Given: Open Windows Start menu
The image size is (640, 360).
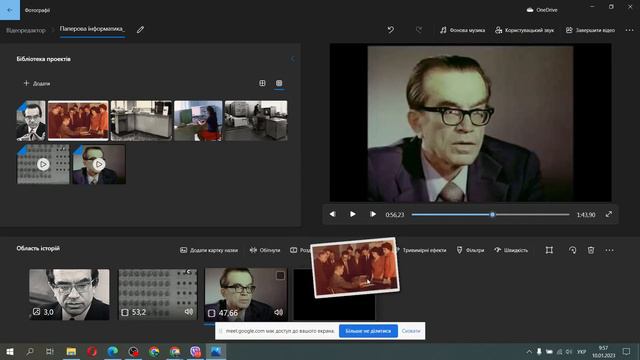Looking at the screenshot, I should (x=10, y=351).
